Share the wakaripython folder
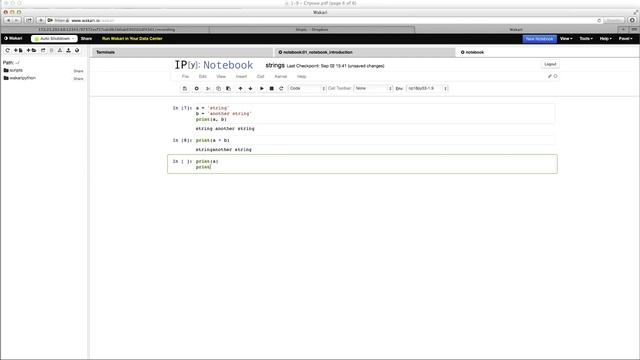Viewport: 640px width, 360px height. point(78,78)
